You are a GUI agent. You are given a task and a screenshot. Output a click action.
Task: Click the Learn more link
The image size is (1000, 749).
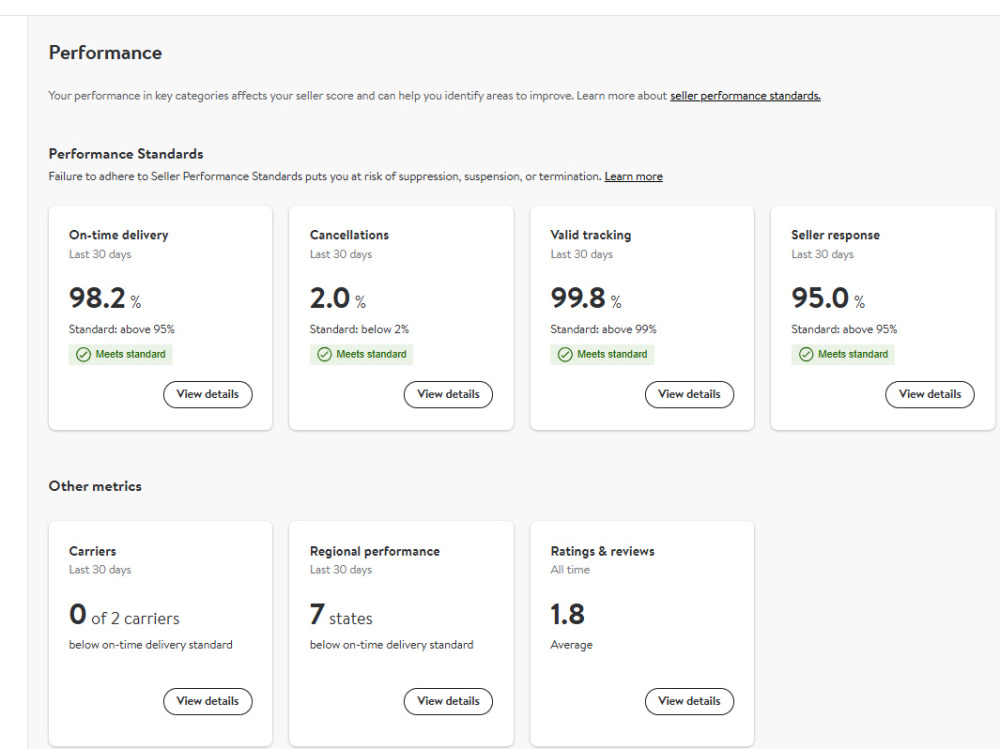click(x=633, y=177)
